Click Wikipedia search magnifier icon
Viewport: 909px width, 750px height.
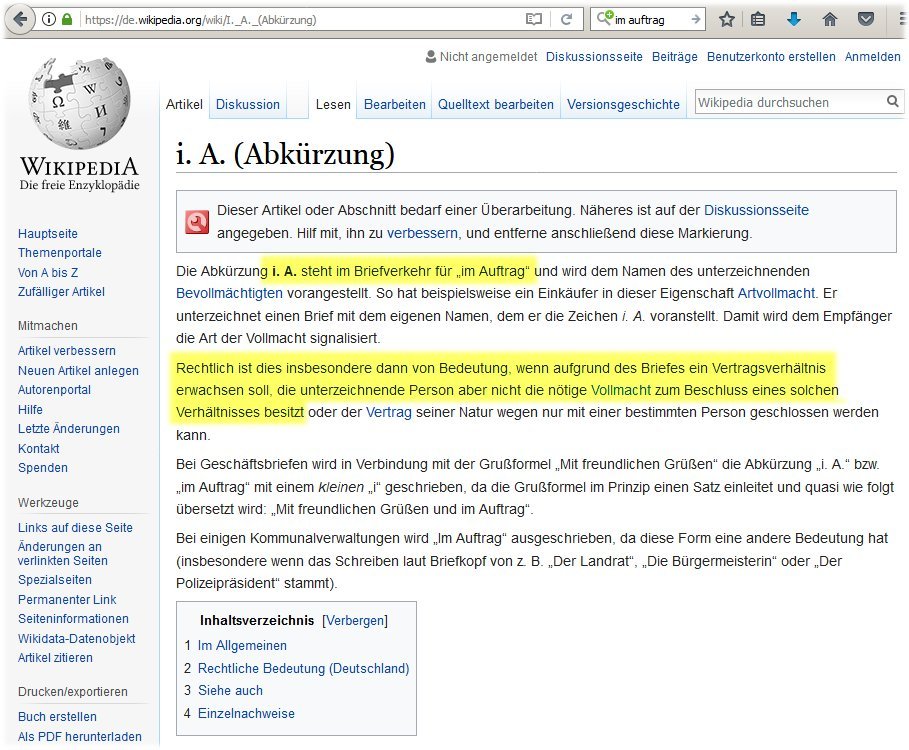pos(893,101)
